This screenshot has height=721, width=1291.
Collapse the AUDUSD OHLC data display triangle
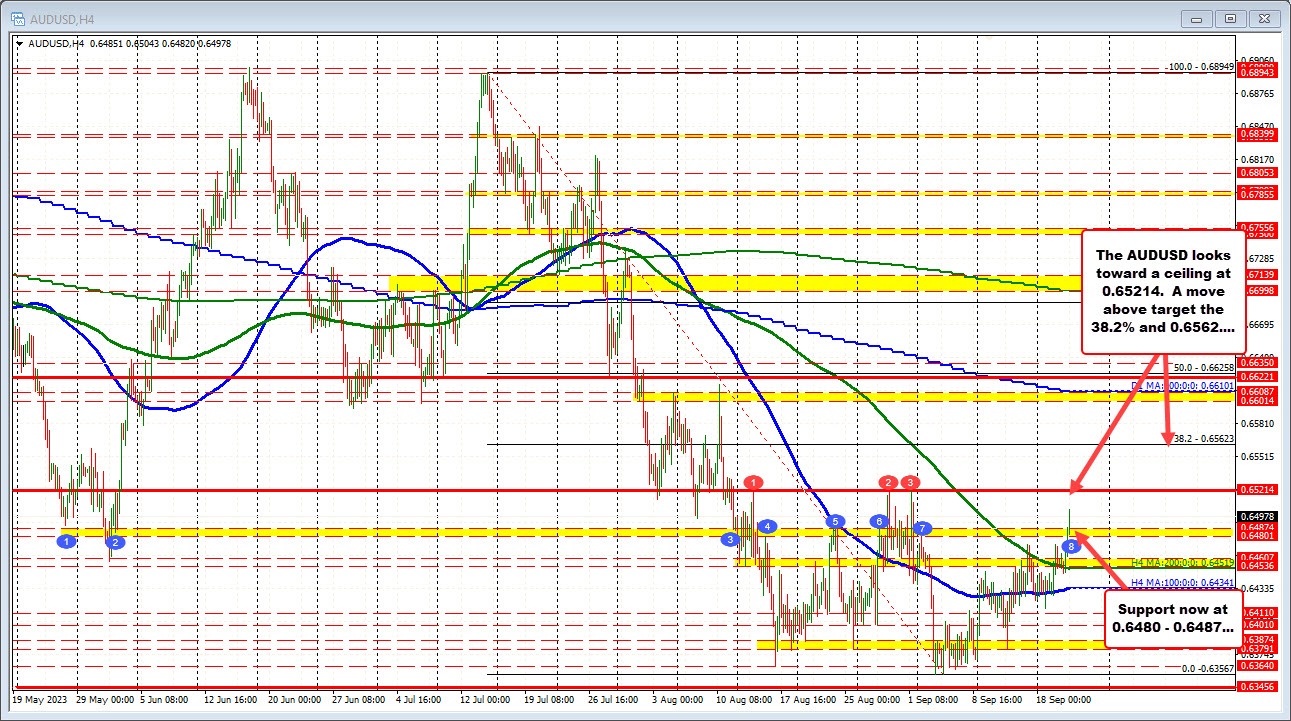pyautogui.click(x=19, y=45)
